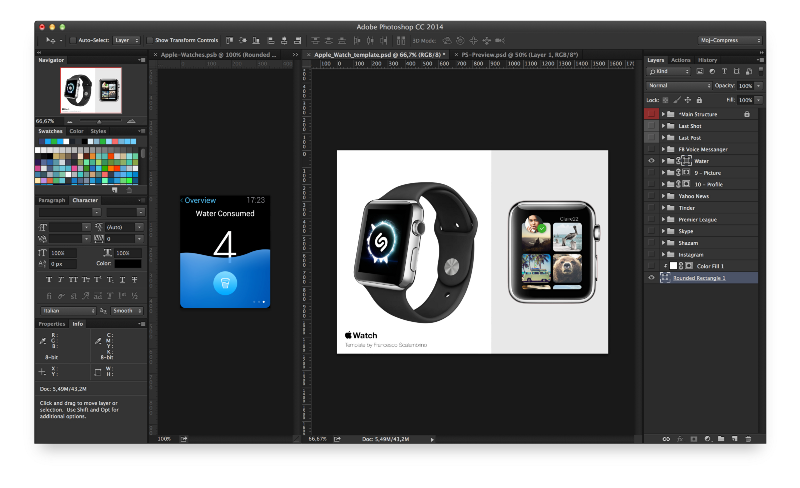Delete layer trash icon
800x488 pixels.
coord(748,439)
